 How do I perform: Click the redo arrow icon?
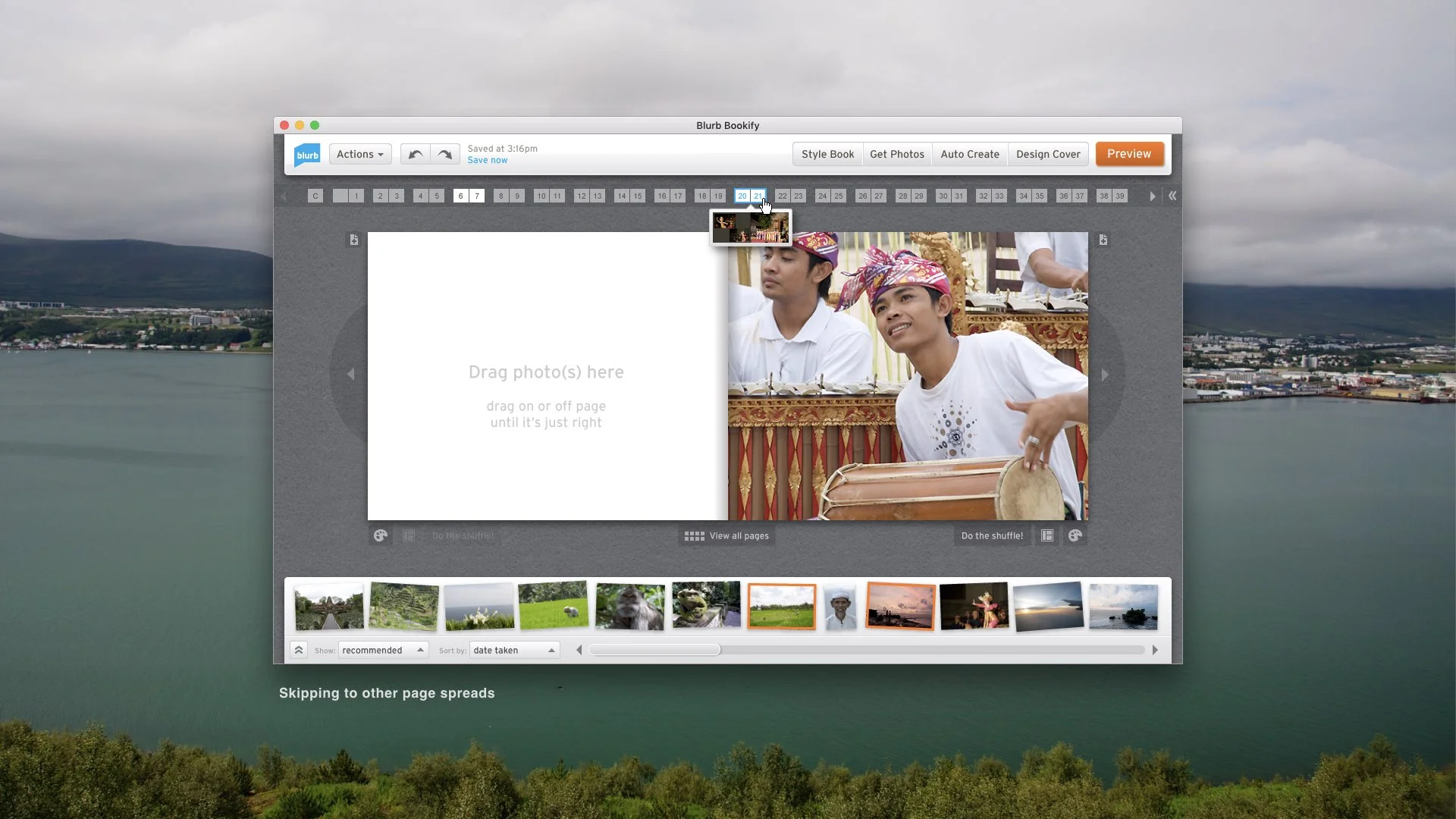pyautogui.click(x=446, y=154)
